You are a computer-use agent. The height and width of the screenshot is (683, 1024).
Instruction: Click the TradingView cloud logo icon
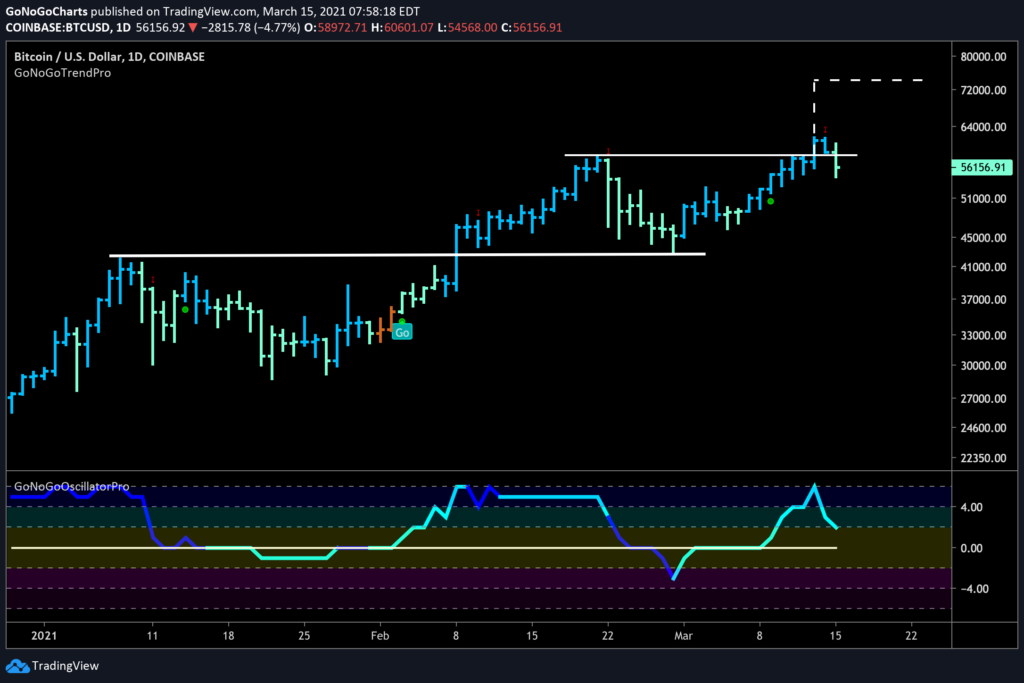click(18, 666)
